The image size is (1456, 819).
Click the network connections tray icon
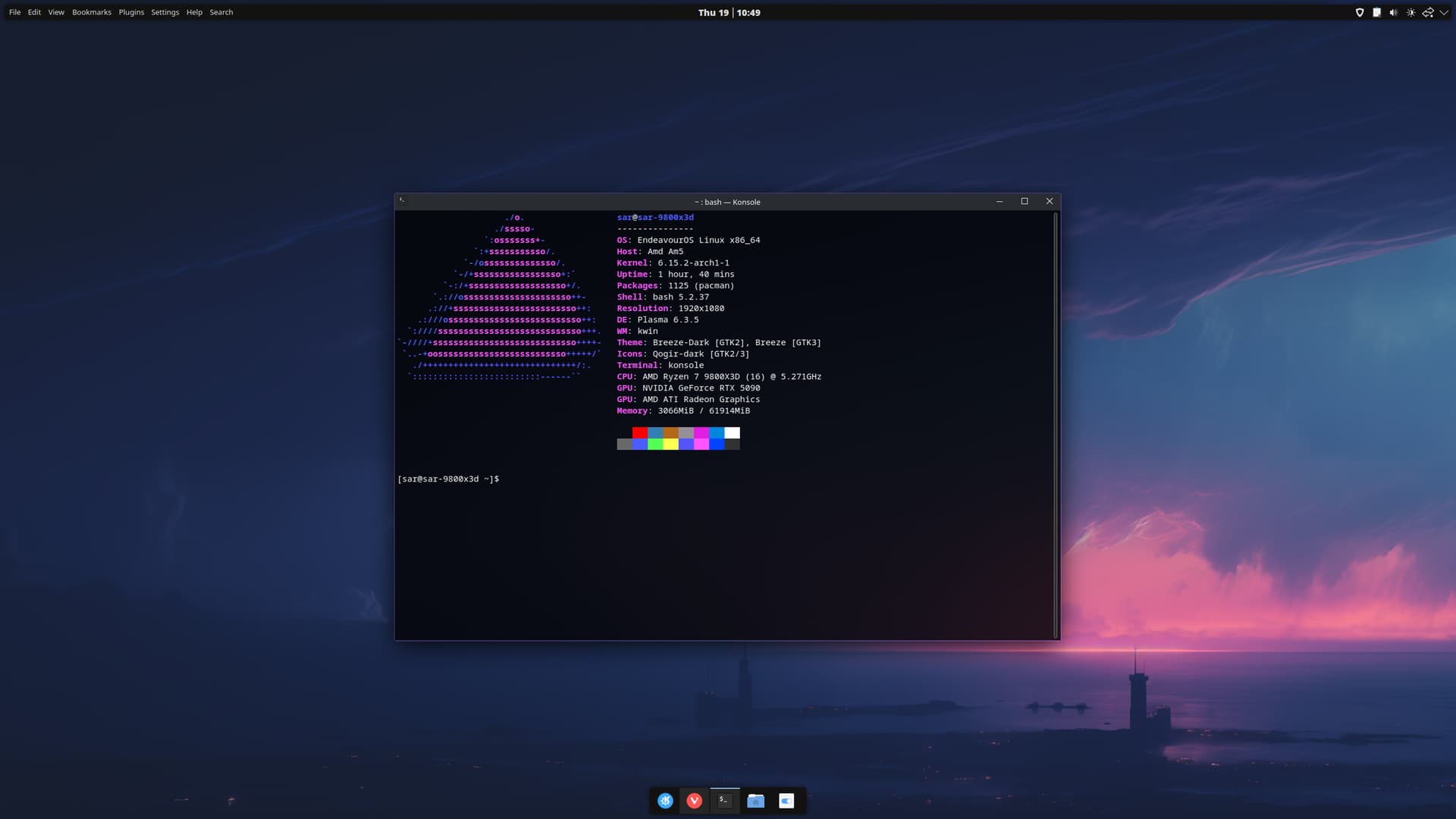[1427, 12]
